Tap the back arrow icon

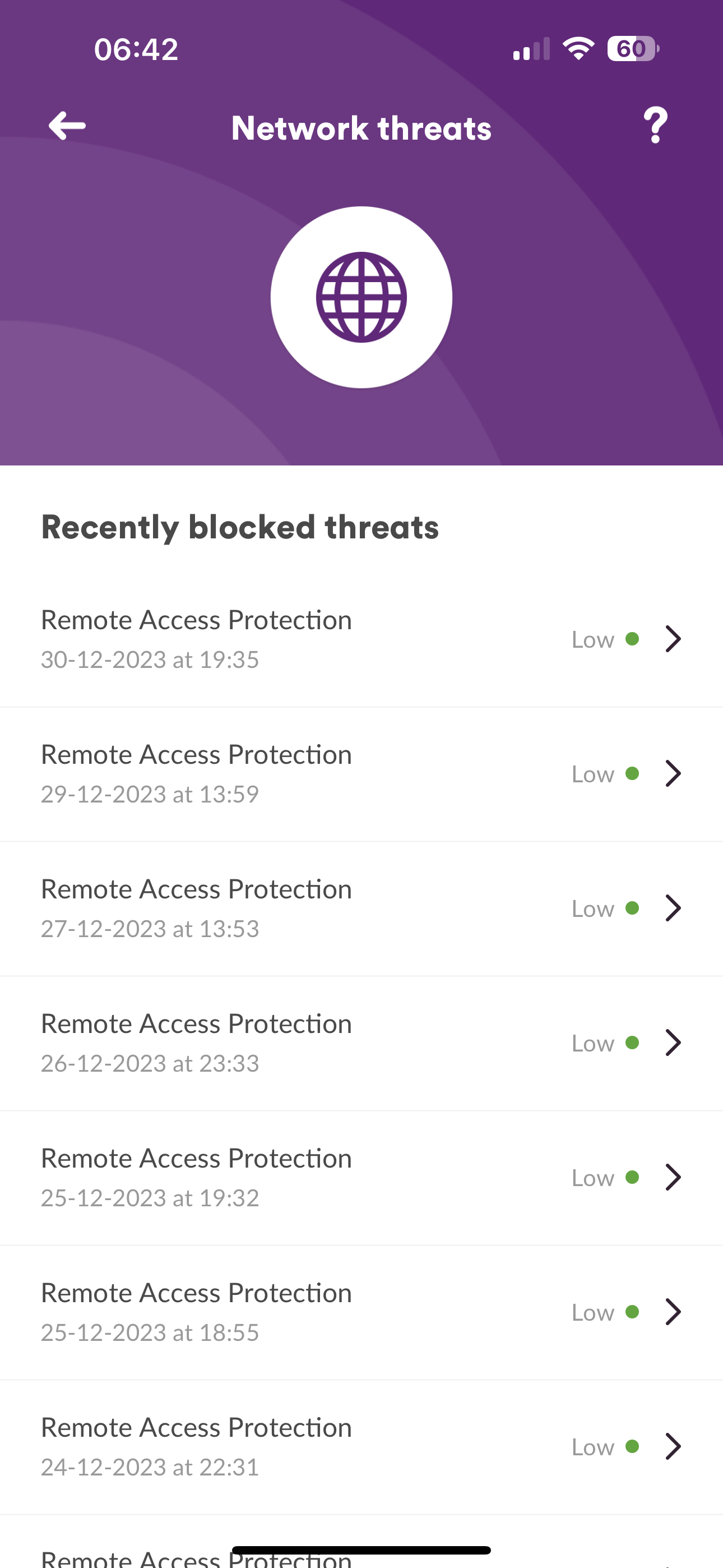67,126
